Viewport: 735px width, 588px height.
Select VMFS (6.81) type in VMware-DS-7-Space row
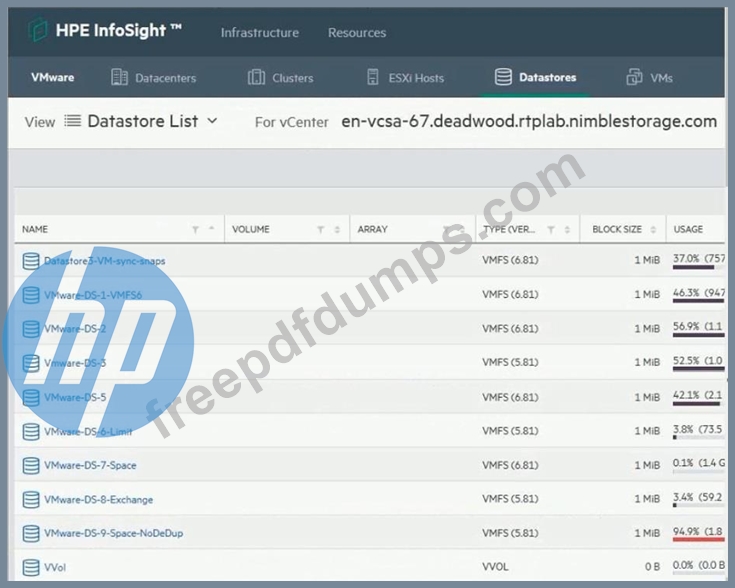point(510,465)
